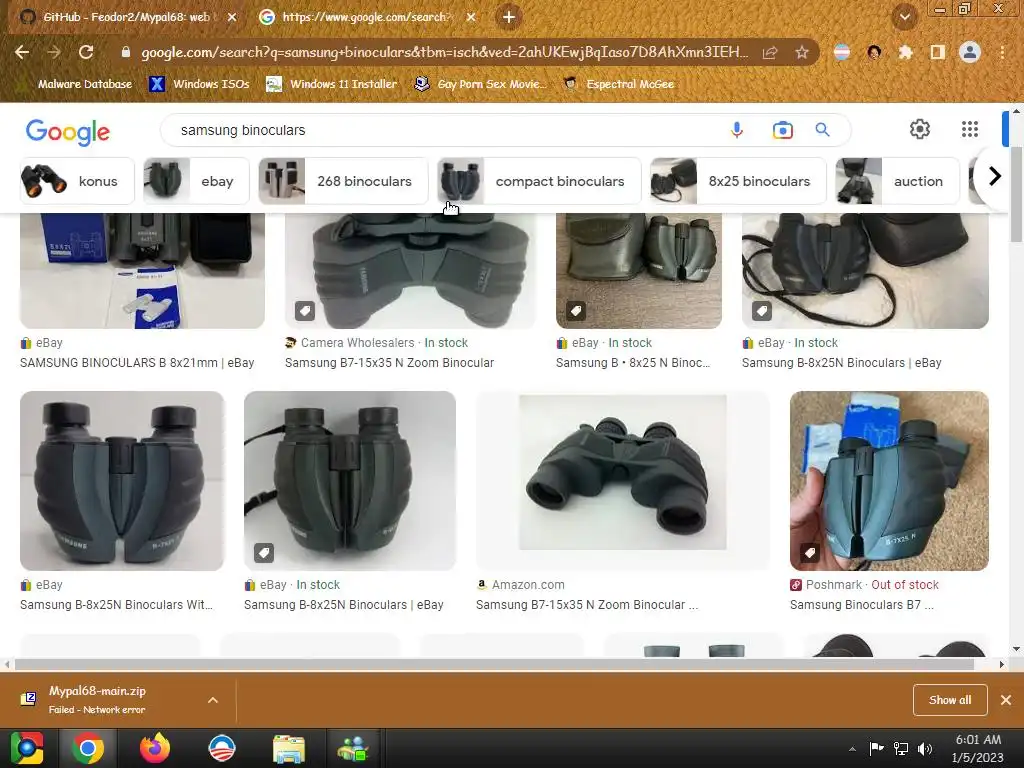Image resolution: width=1024 pixels, height=768 pixels.
Task: Select the konus filter chip
Action: [77, 181]
